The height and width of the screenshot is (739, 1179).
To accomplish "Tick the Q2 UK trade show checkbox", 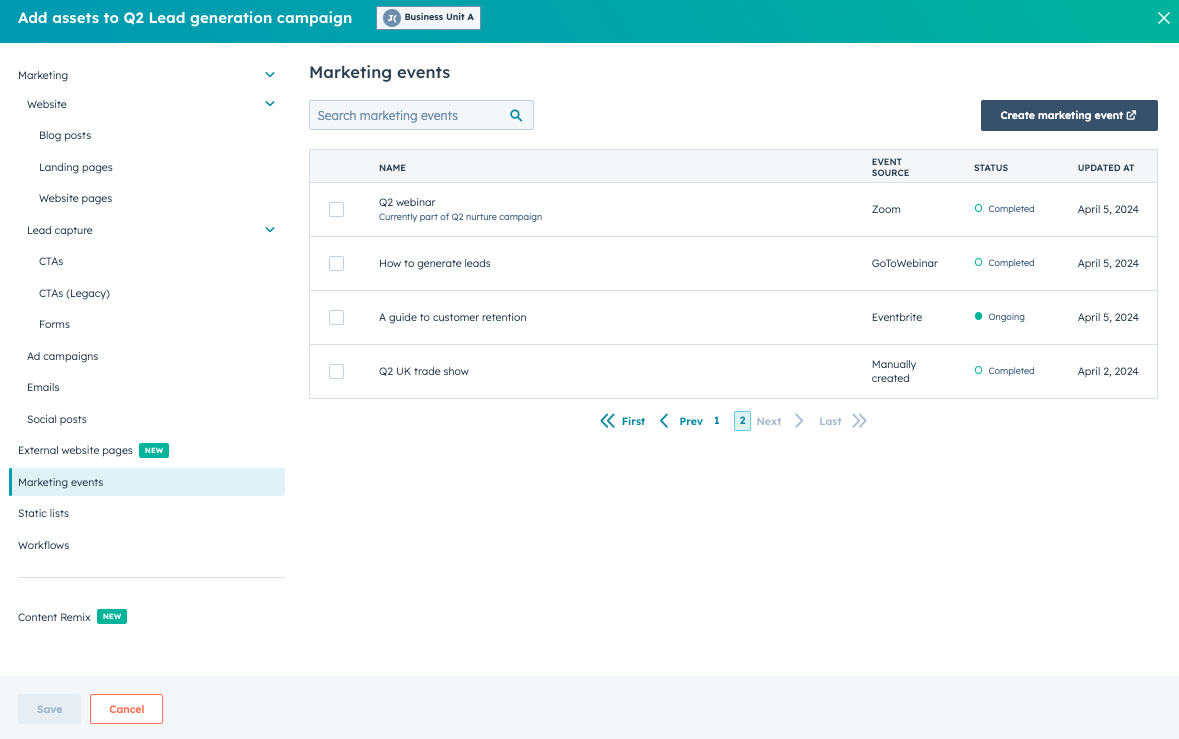I will click(336, 371).
